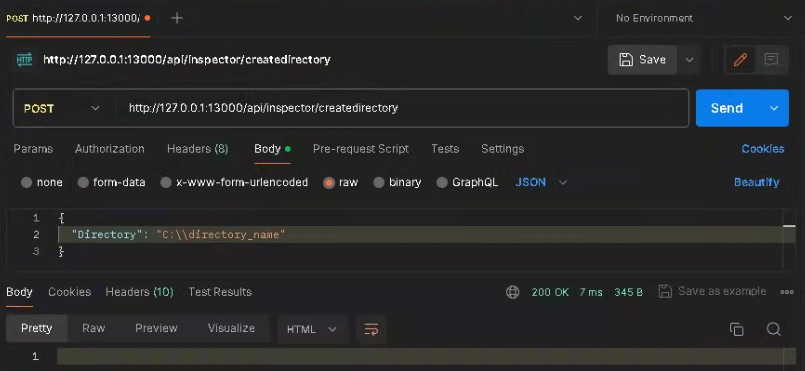The image size is (805, 371).
Task: Select the form-data radio button
Action: (x=83, y=182)
